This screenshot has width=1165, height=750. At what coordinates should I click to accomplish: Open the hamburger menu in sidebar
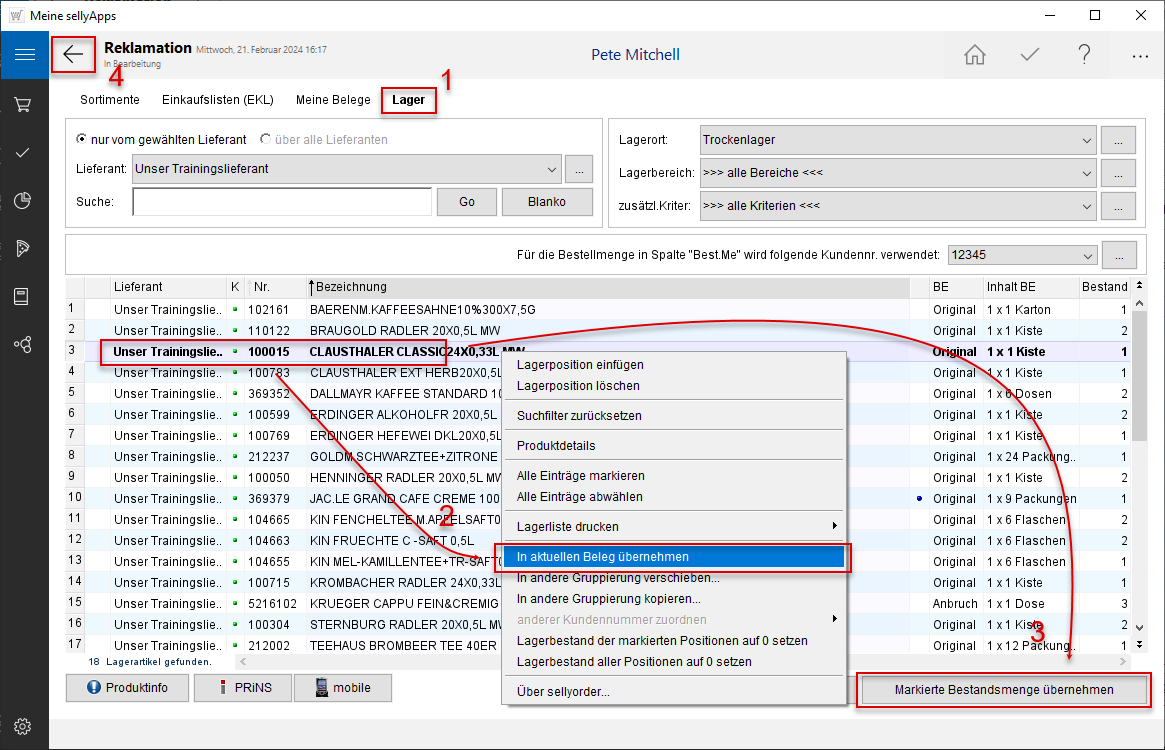(x=24, y=55)
